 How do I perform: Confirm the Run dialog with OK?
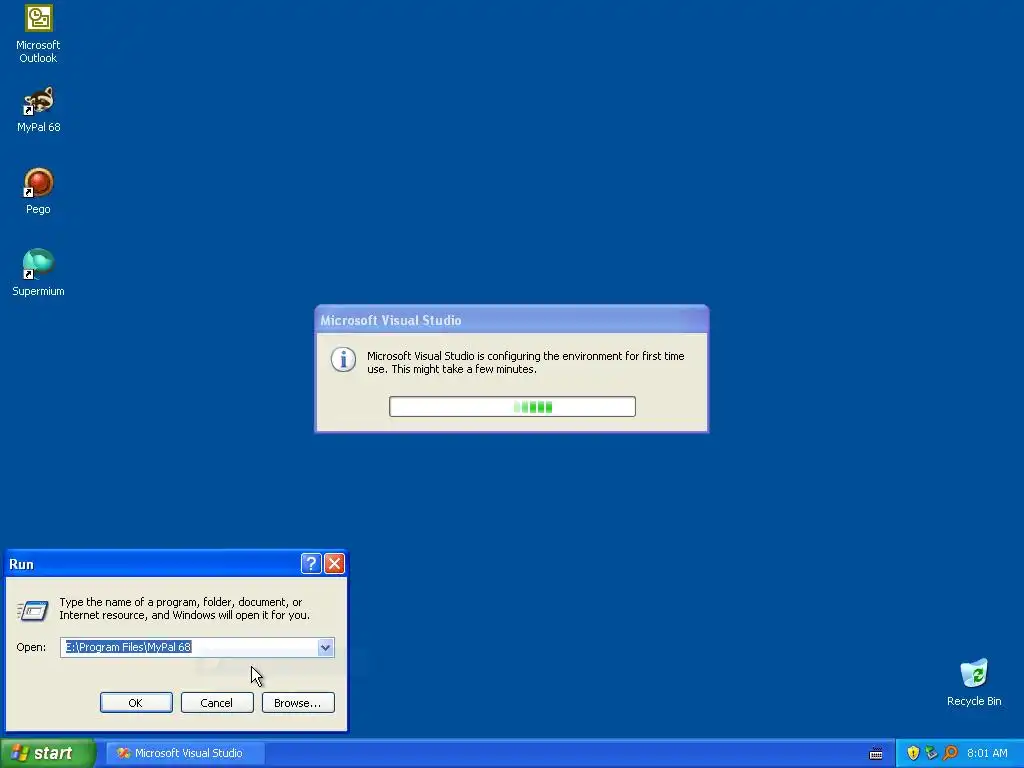[136, 703]
